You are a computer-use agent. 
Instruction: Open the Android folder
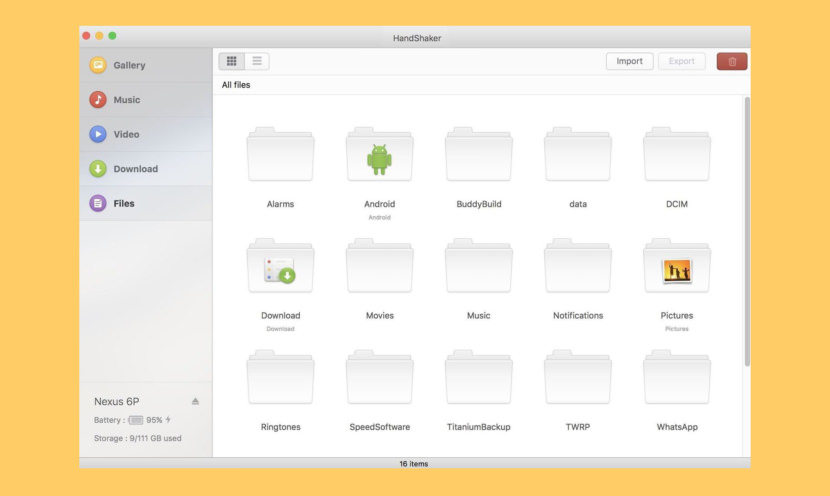[379, 157]
